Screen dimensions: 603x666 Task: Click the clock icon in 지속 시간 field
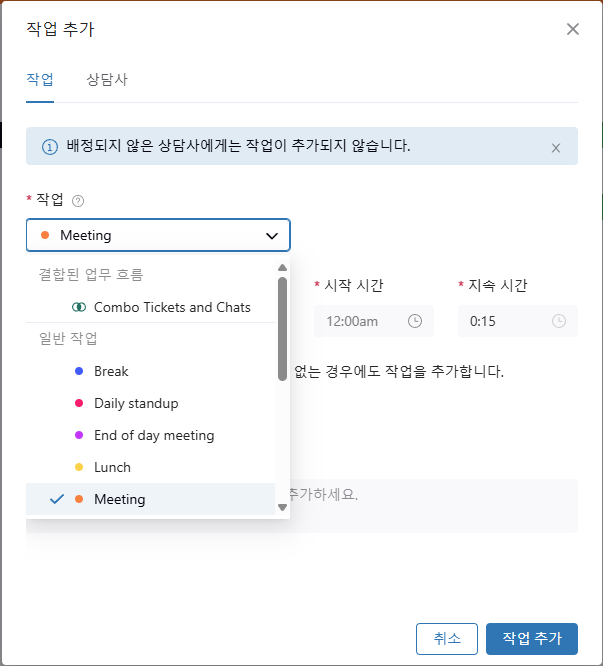click(x=559, y=321)
